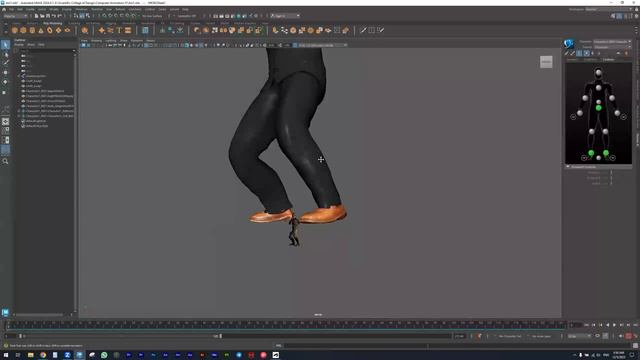Open the menu set dropdown on status line
This screenshot has width=640, height=360.
coord(15,16)
